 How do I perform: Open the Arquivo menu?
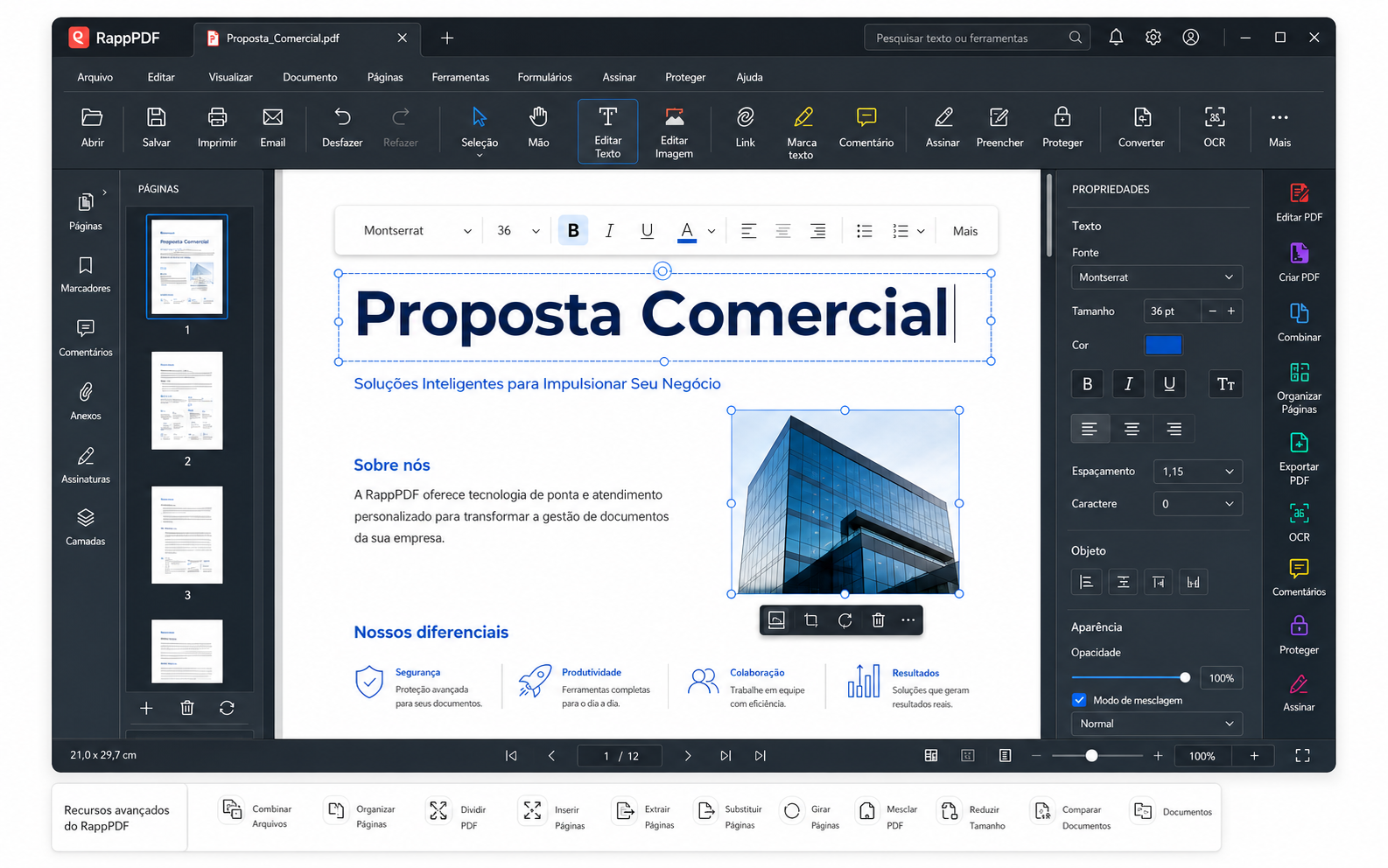click(95, 77)
